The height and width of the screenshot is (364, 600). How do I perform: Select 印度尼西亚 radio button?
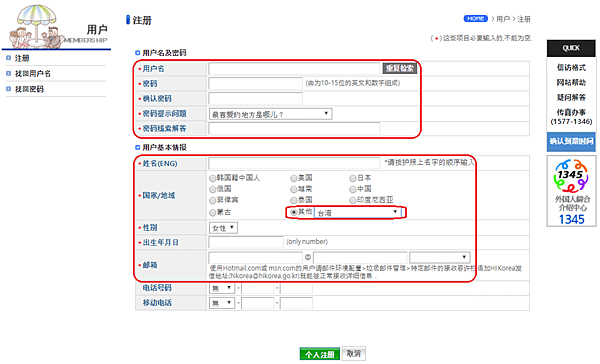[x=352, y=201]
